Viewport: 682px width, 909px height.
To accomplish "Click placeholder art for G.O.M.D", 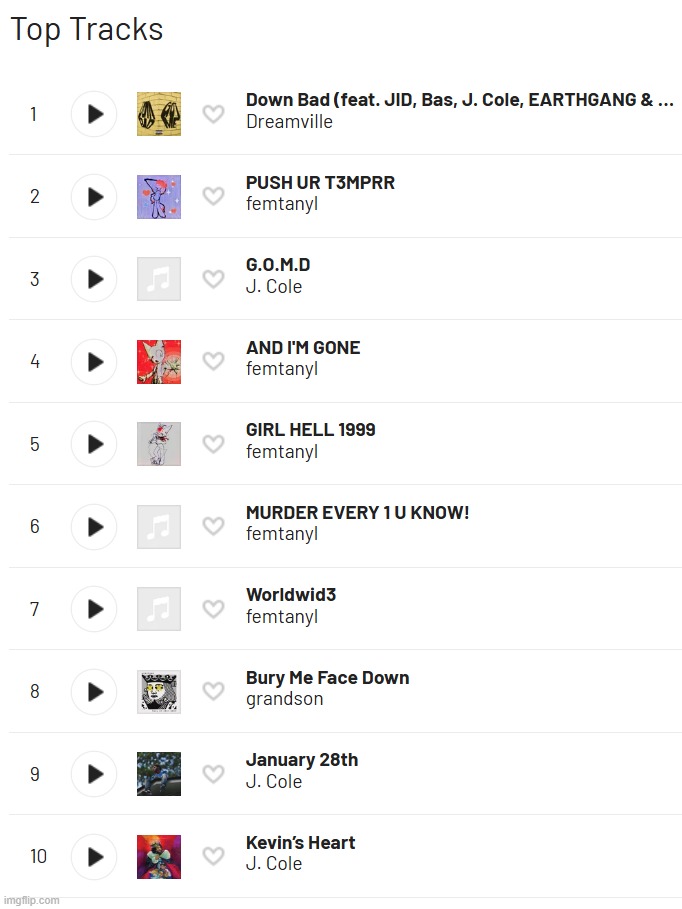I will pos(159,279).
